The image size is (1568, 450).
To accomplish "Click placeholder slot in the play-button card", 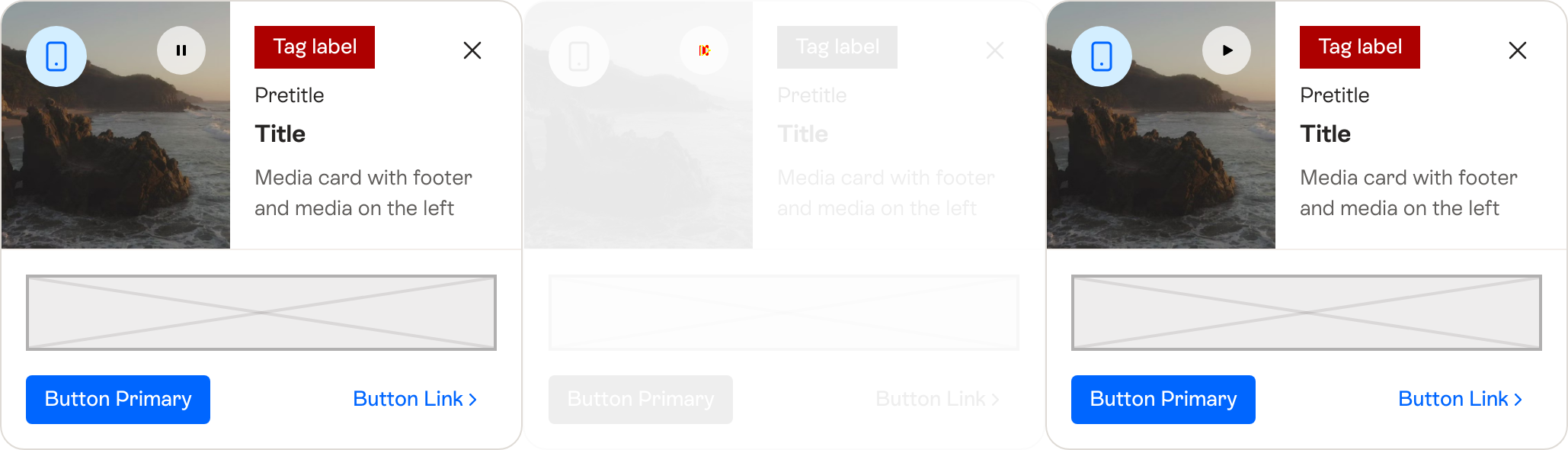I will [1307, 313].
